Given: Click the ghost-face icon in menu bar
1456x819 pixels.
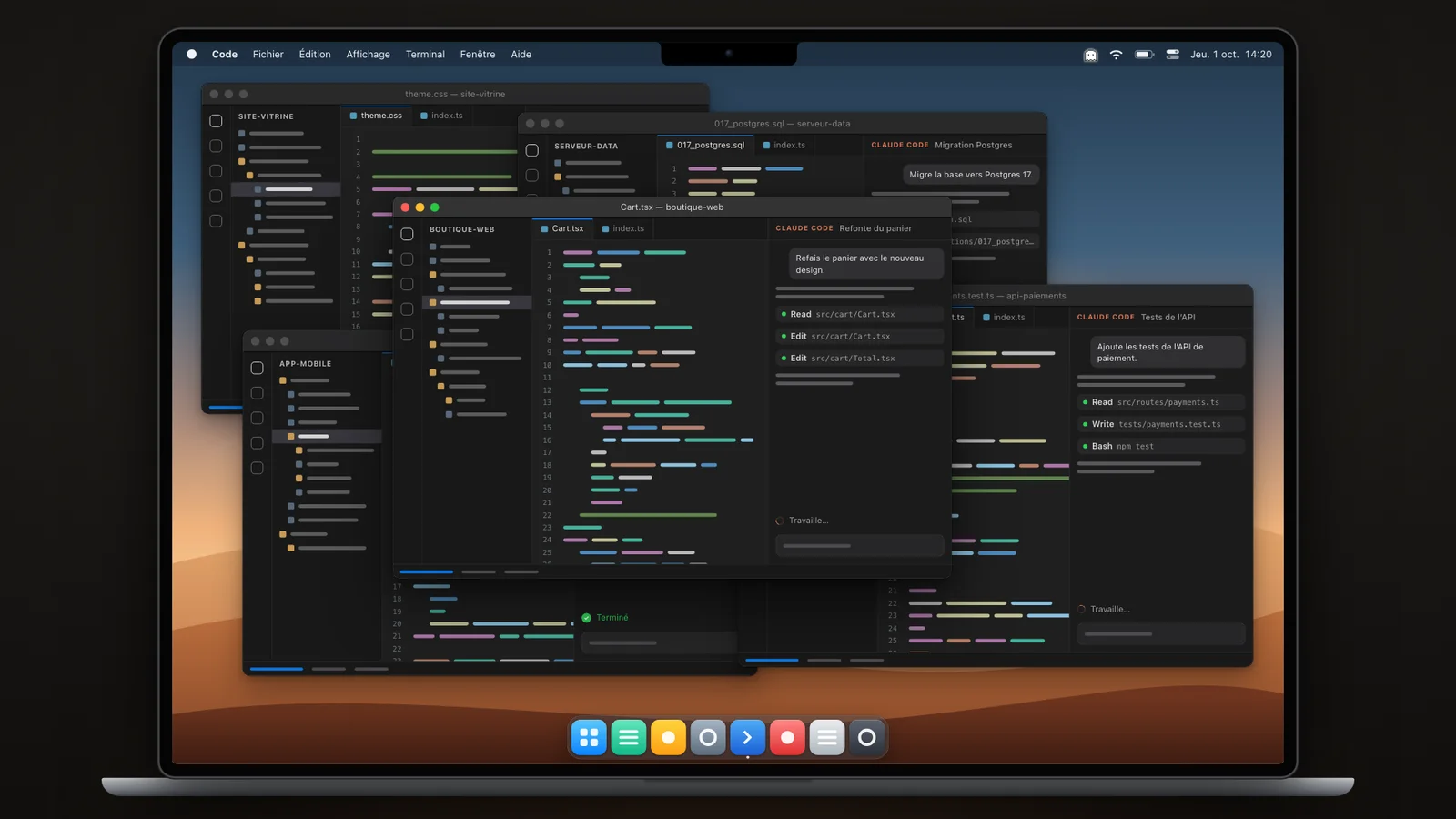Looking at the screenshot, I should coord(1090,55).
